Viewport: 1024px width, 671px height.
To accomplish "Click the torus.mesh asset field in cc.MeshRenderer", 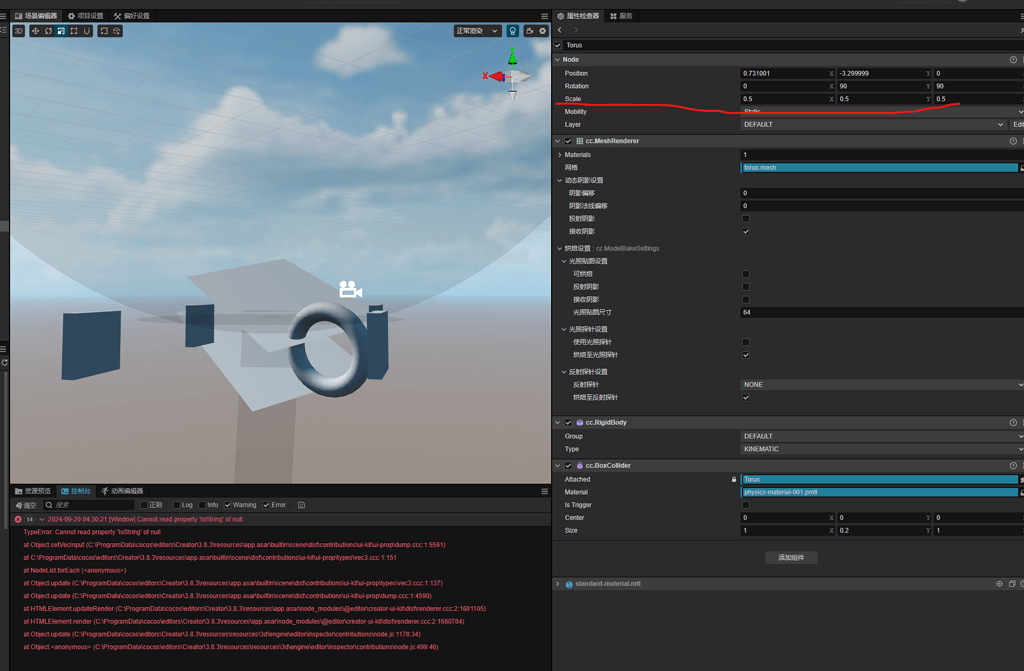I will click(x=880, y=168).
